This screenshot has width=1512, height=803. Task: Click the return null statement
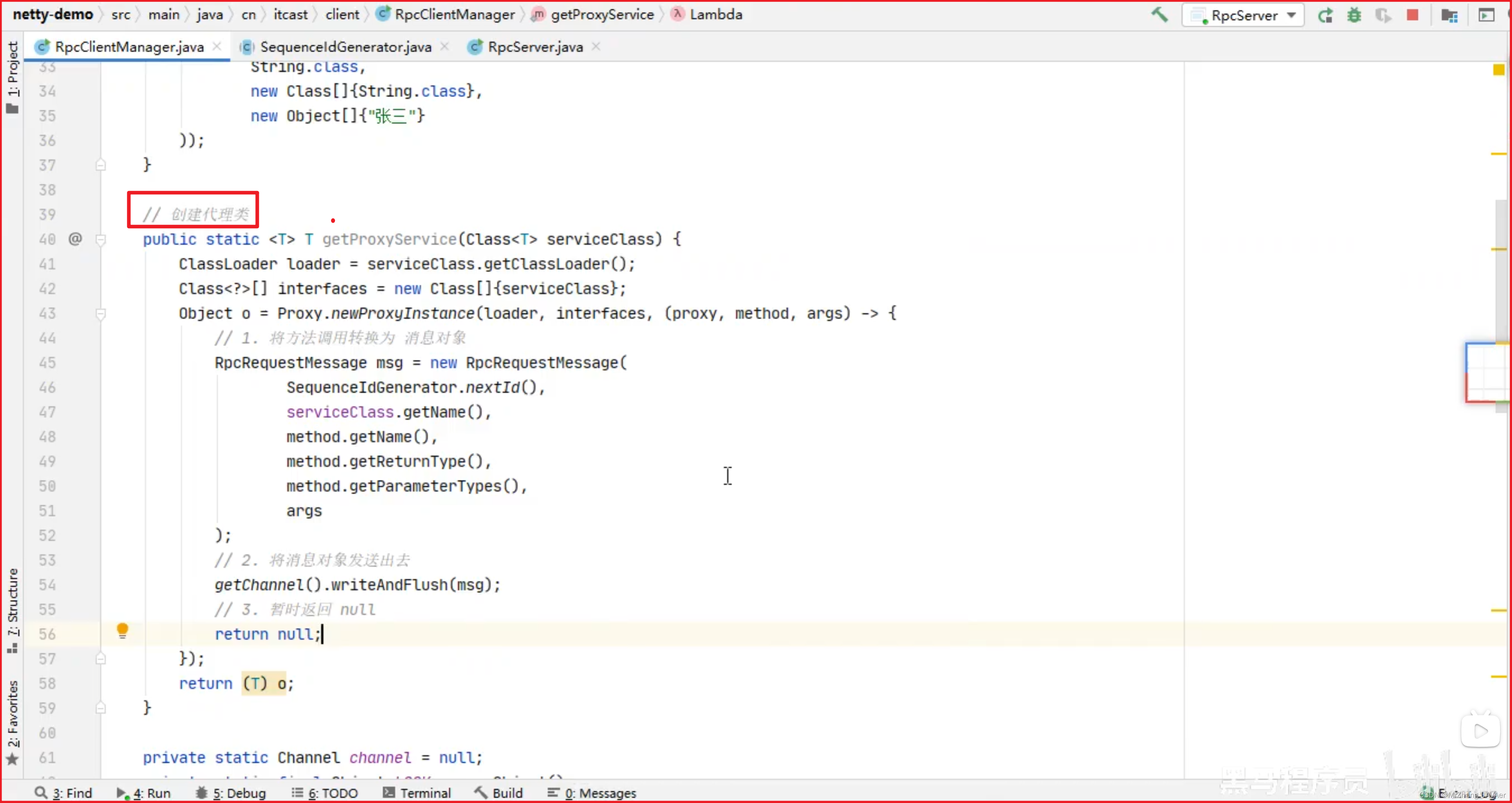(268, 635)
